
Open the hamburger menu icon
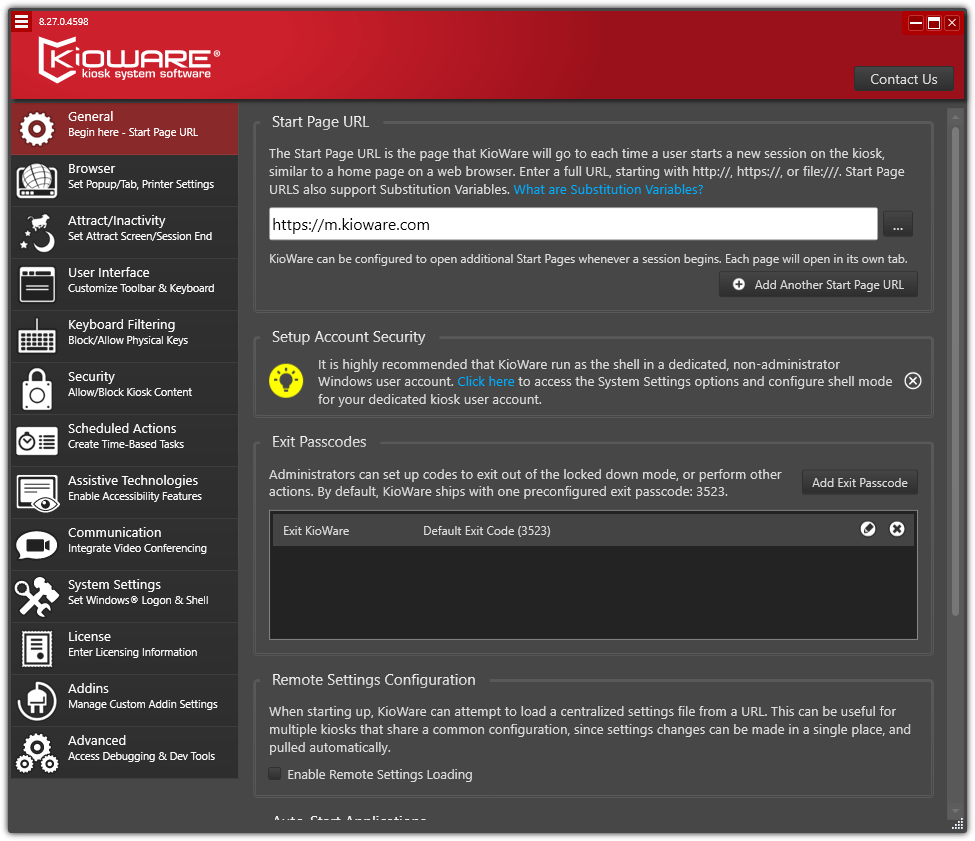tap(22, 22)
